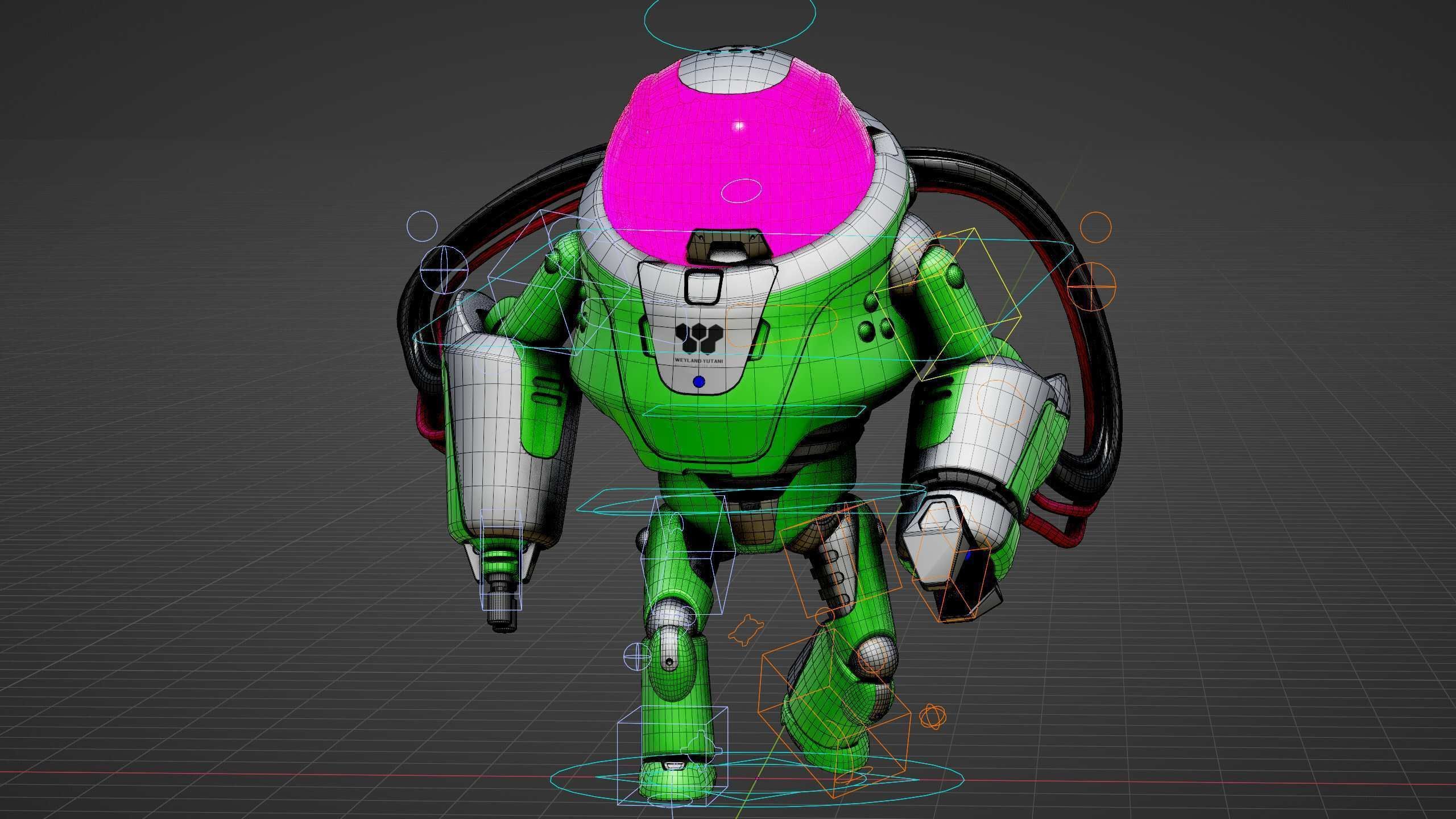Image resolution: width=1456 pixels, height=819 pixels.
Task: Select the lavender crosshair sphere beside the left knee
Action: tap(638, 656)
